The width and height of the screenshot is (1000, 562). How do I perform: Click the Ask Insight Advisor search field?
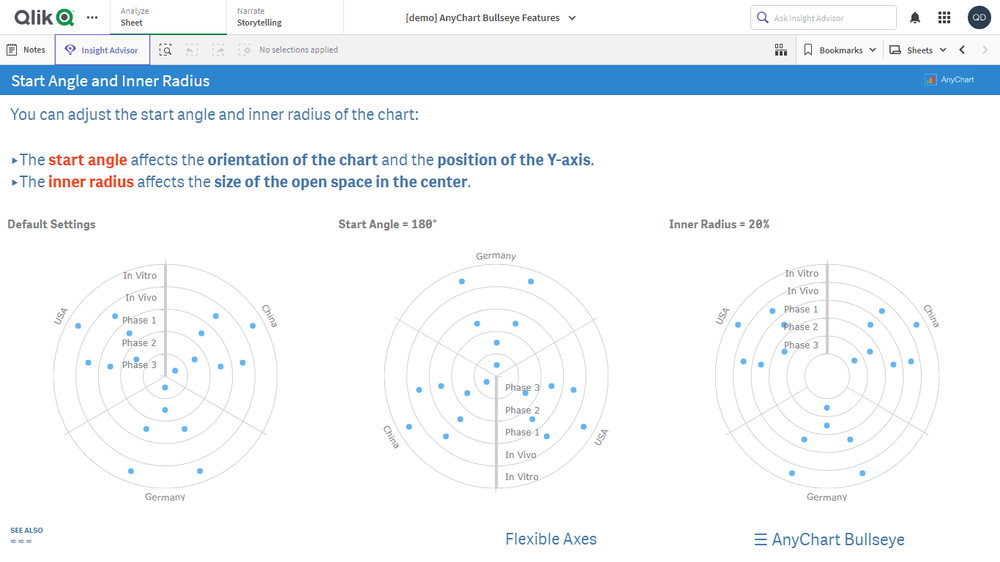pyautogui.click(x=823, y=18)
